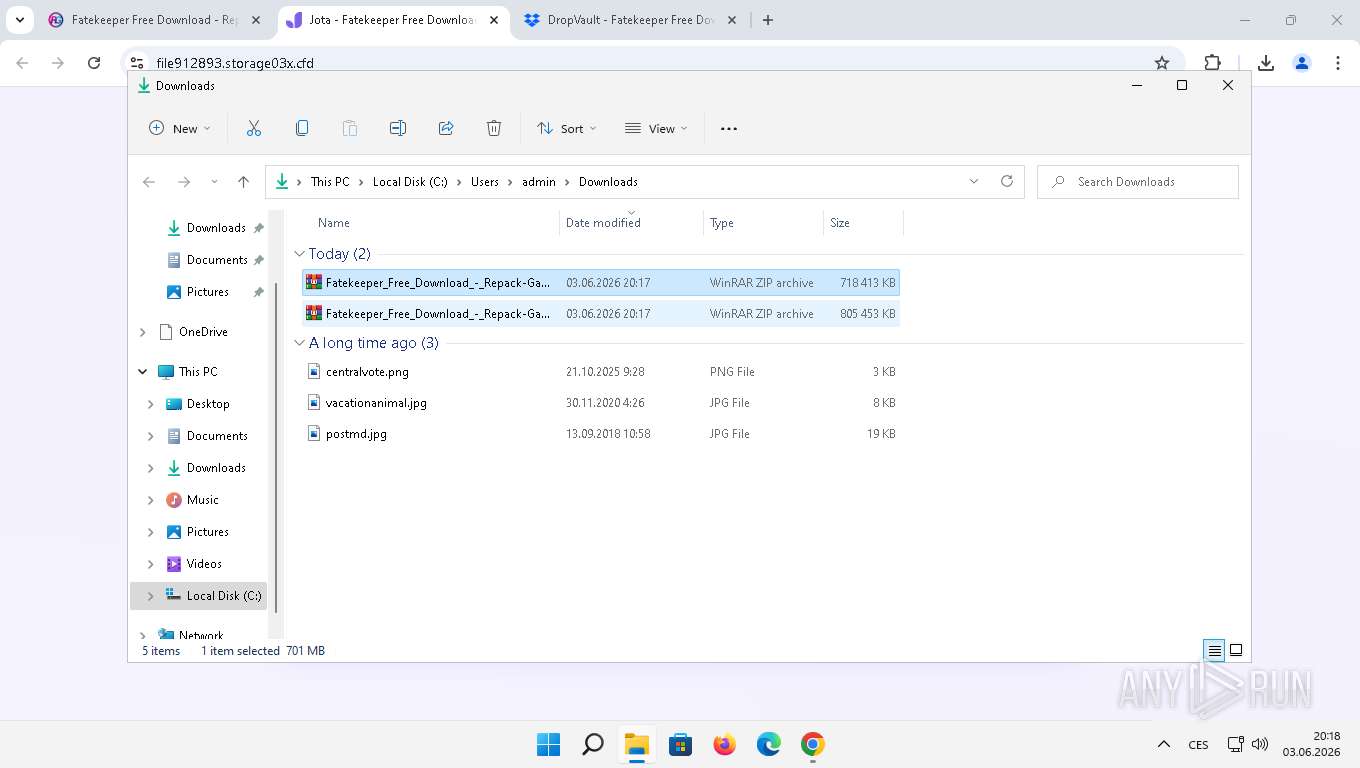Viewport: 1360px width, 768px height.
Task: Collapse the A long time ago group
Action: pyautogui.click(x=299, y=343)
